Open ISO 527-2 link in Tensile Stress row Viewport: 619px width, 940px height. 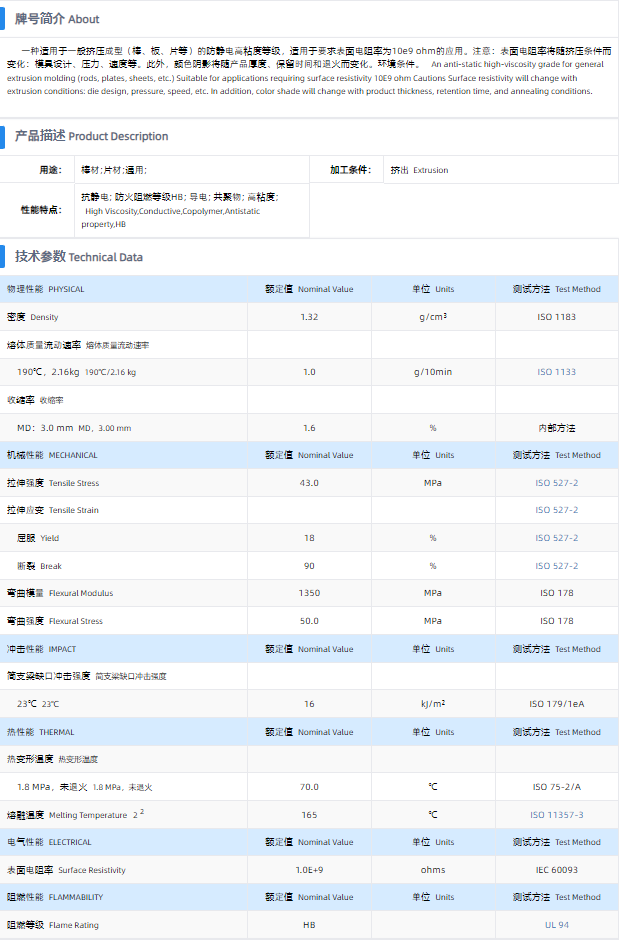pos(556,483)
